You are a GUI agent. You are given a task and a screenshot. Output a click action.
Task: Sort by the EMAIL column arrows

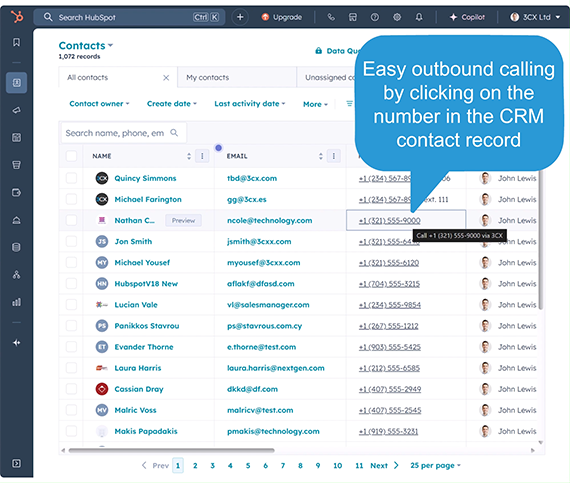(321, 156)
